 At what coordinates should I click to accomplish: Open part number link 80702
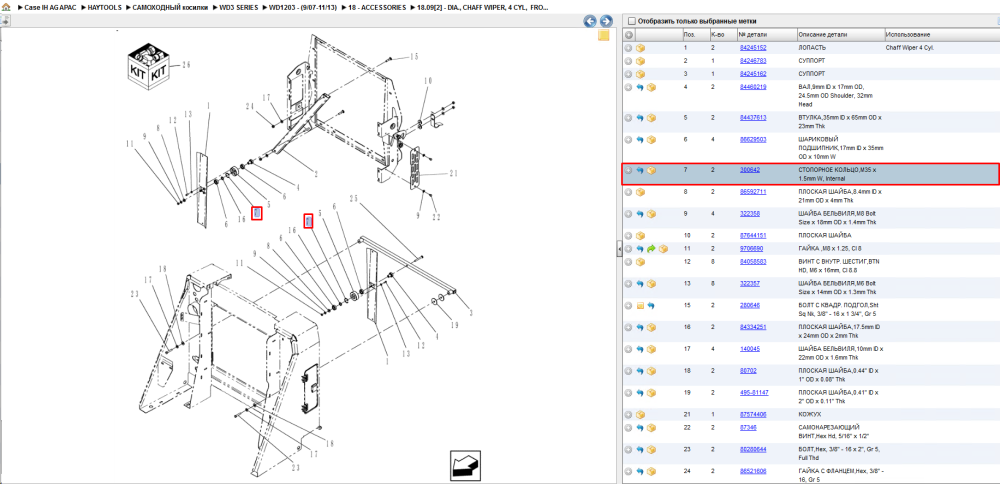pyautogui.click(x=748, y=370)
